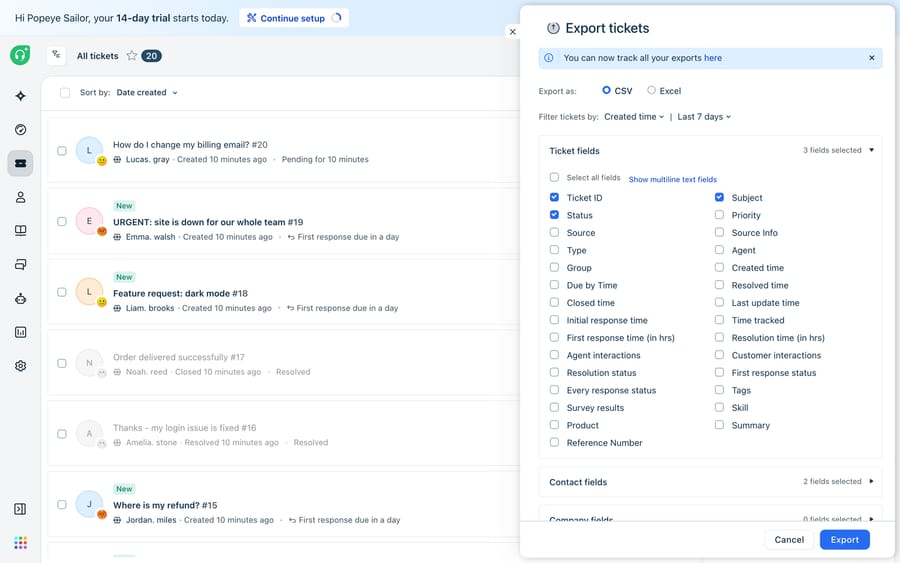Click the export icon next to Export tickets title
Image resolution: width=900 pixels, height=563 pixels.
pyautogui.click(x=553, y=28)
